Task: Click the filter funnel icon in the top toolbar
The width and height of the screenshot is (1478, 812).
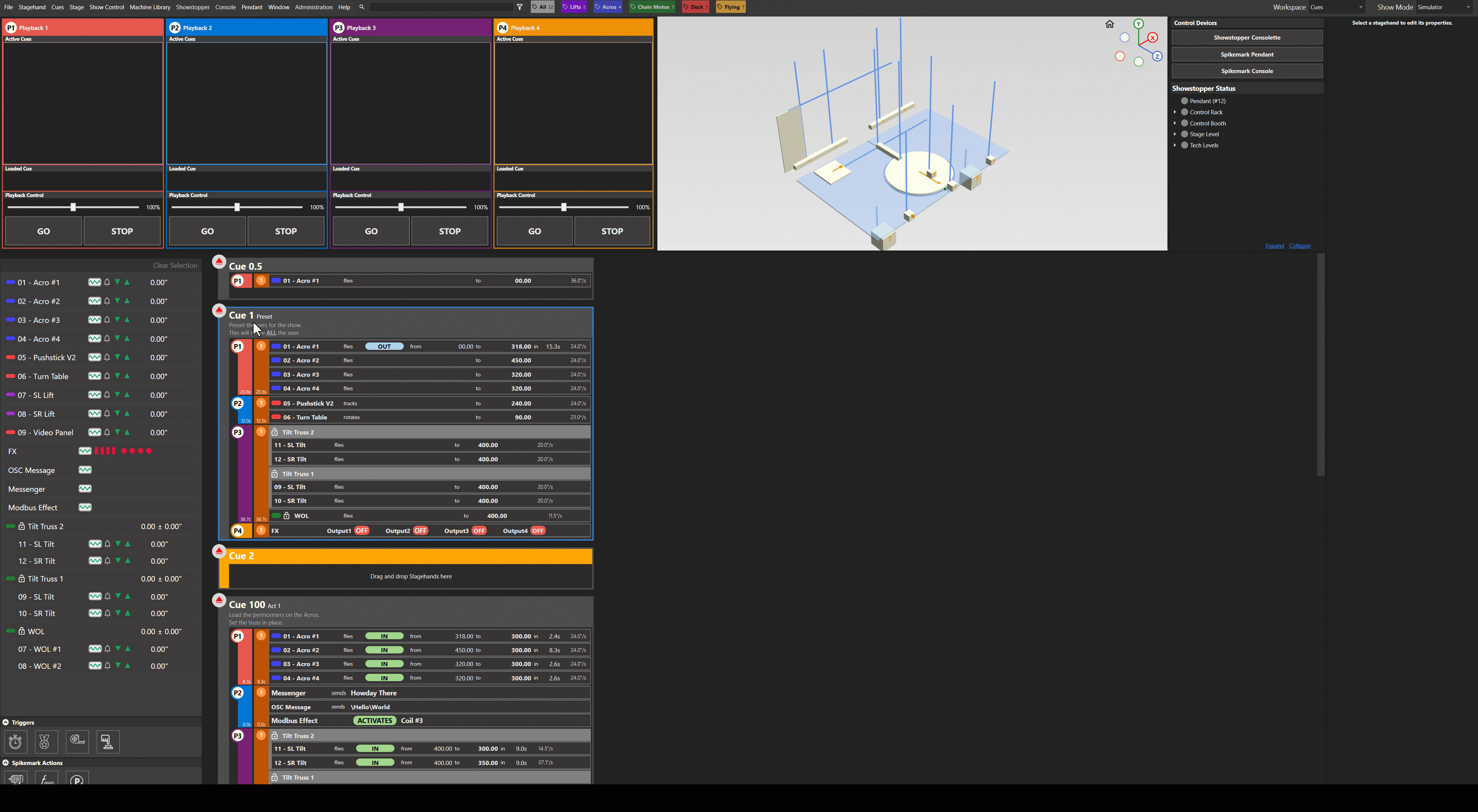Action: pyautogui.click(x=519, y=7)
